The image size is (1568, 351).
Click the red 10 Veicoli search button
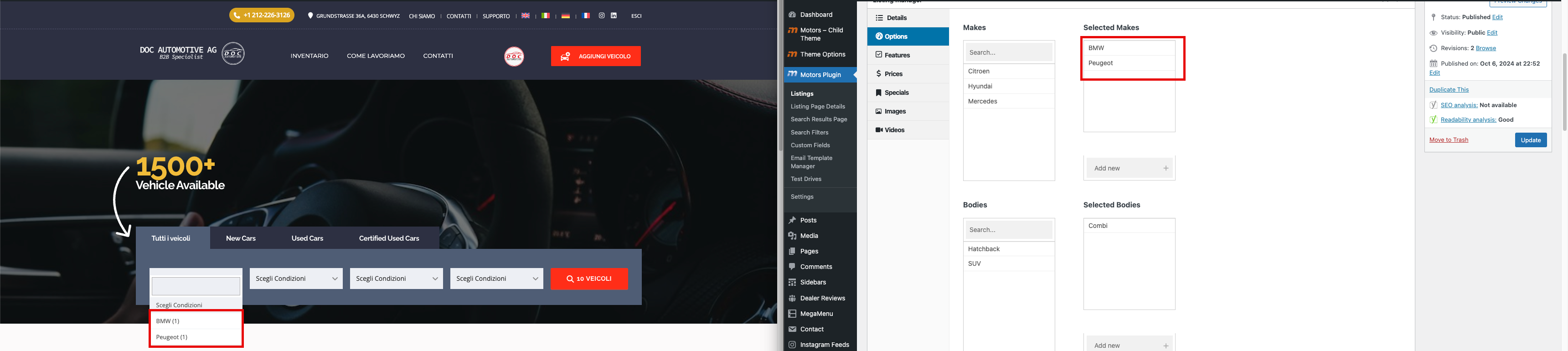coord(589,279)
